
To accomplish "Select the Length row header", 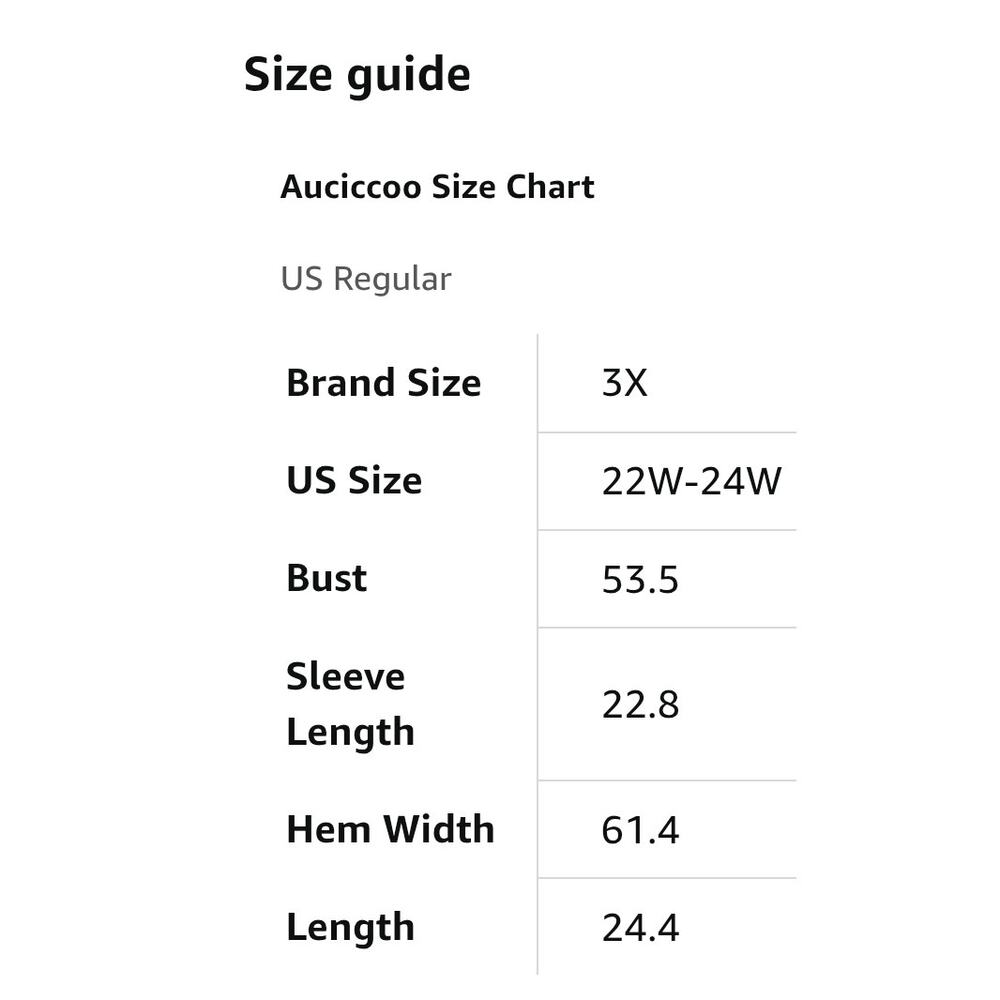I will click(x=351, y=927).
